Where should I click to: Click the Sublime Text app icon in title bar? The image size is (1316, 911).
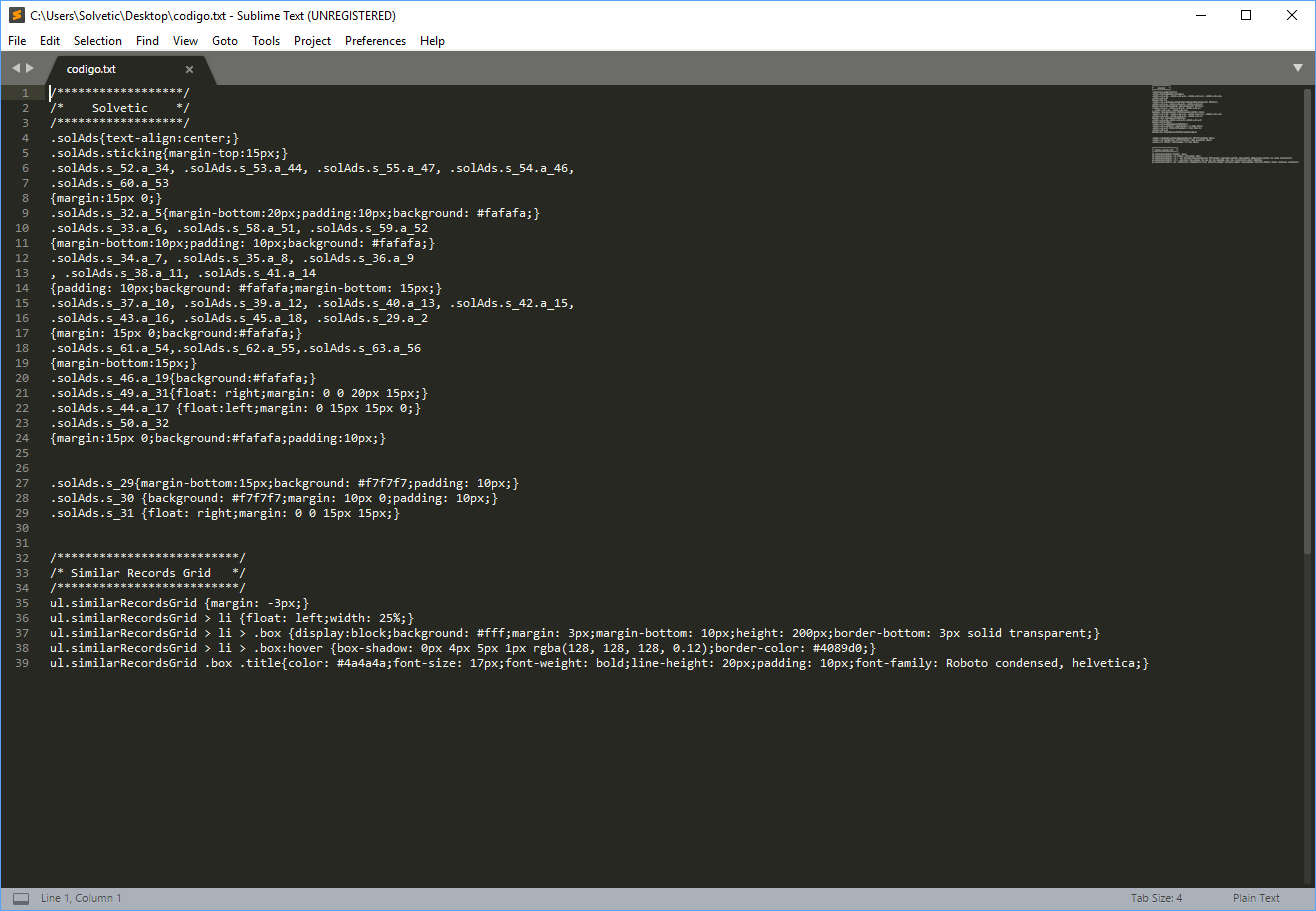16,15
